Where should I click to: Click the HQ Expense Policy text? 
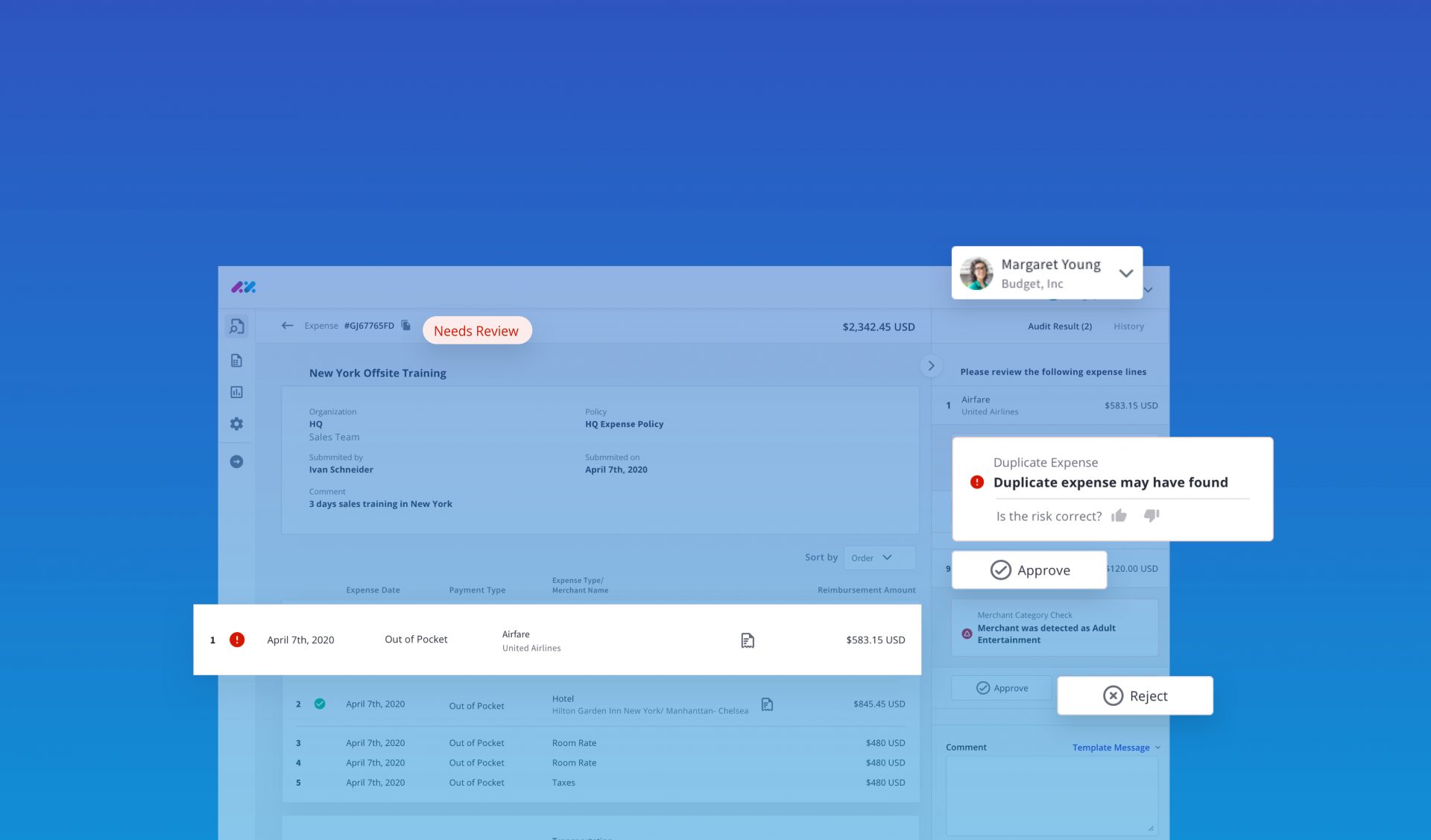(x=624, y=424)
